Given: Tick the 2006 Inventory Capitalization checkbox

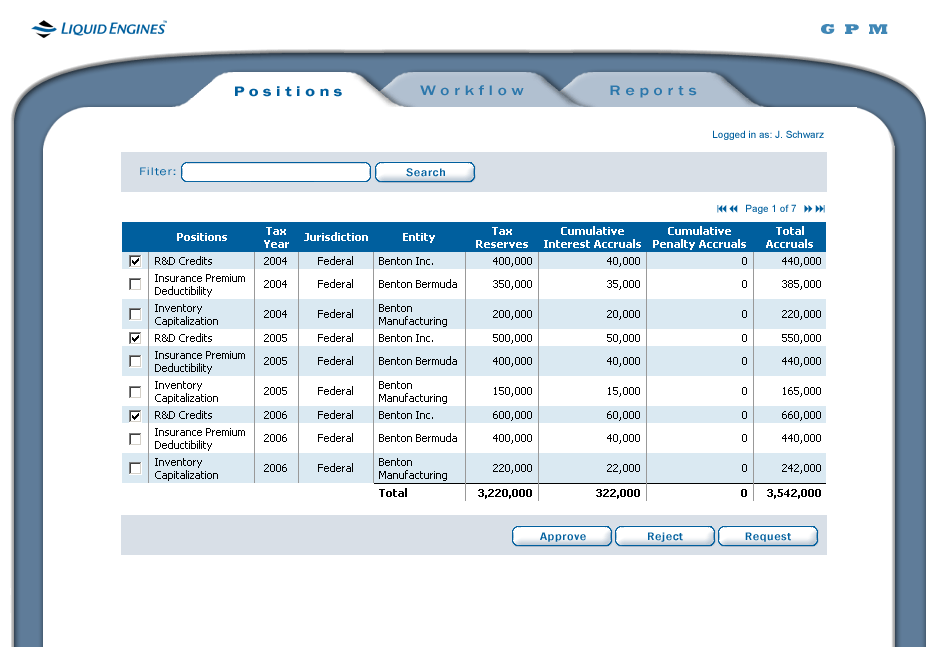Looking at the screenshot, I should (x=135, y=469).
